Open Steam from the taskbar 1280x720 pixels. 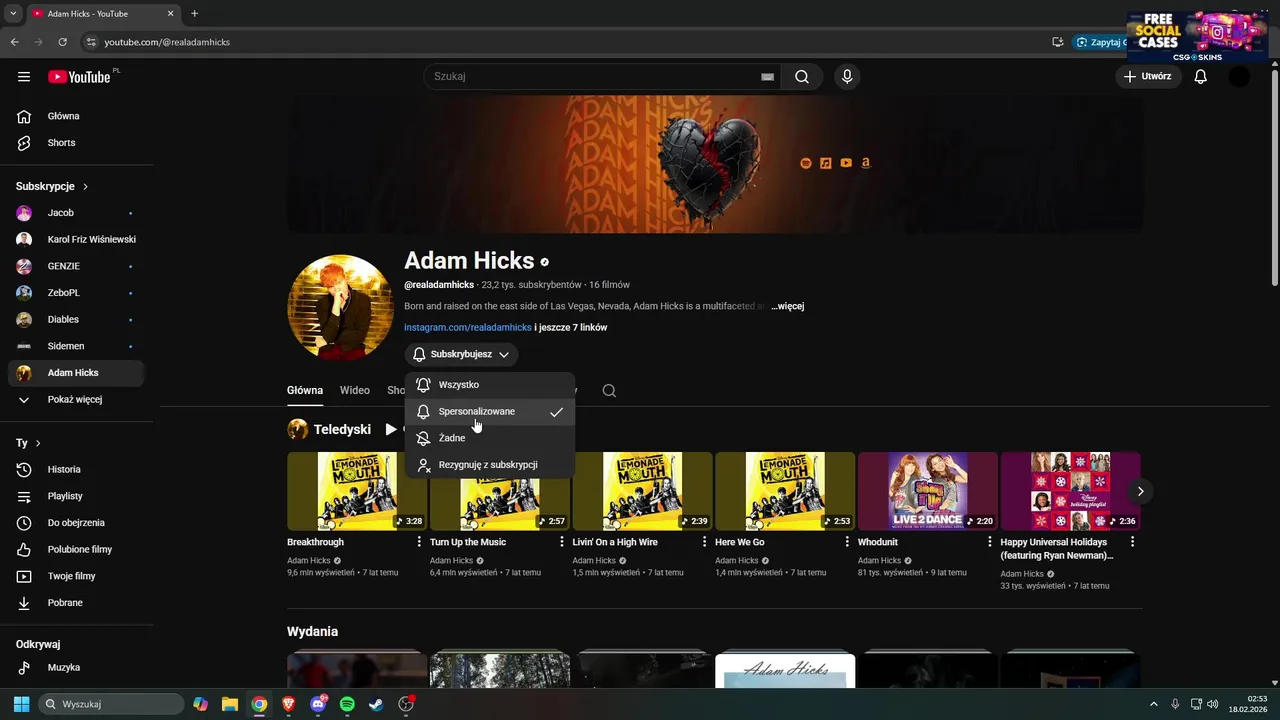(x=376, y=704)
